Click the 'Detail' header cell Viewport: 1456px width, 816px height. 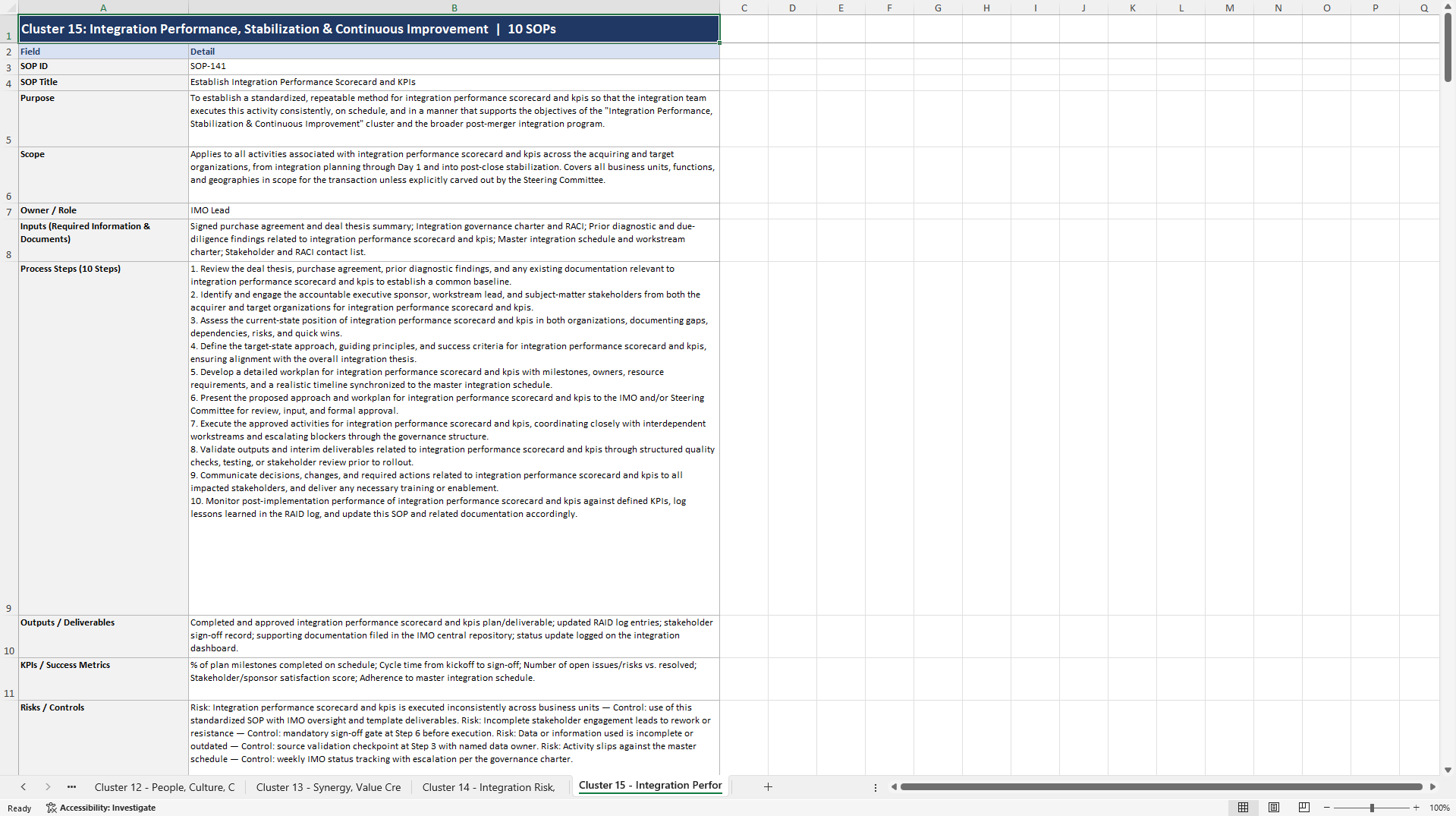454,52
